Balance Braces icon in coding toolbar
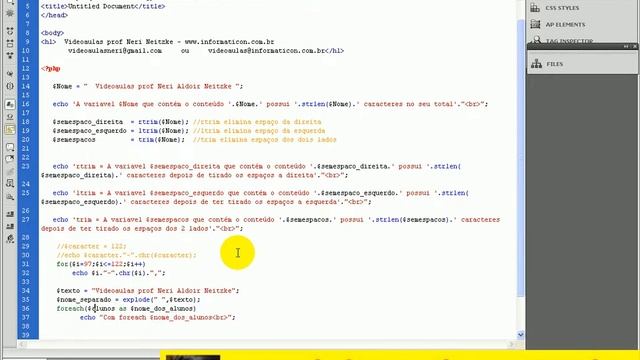 [x=10, y=86]
